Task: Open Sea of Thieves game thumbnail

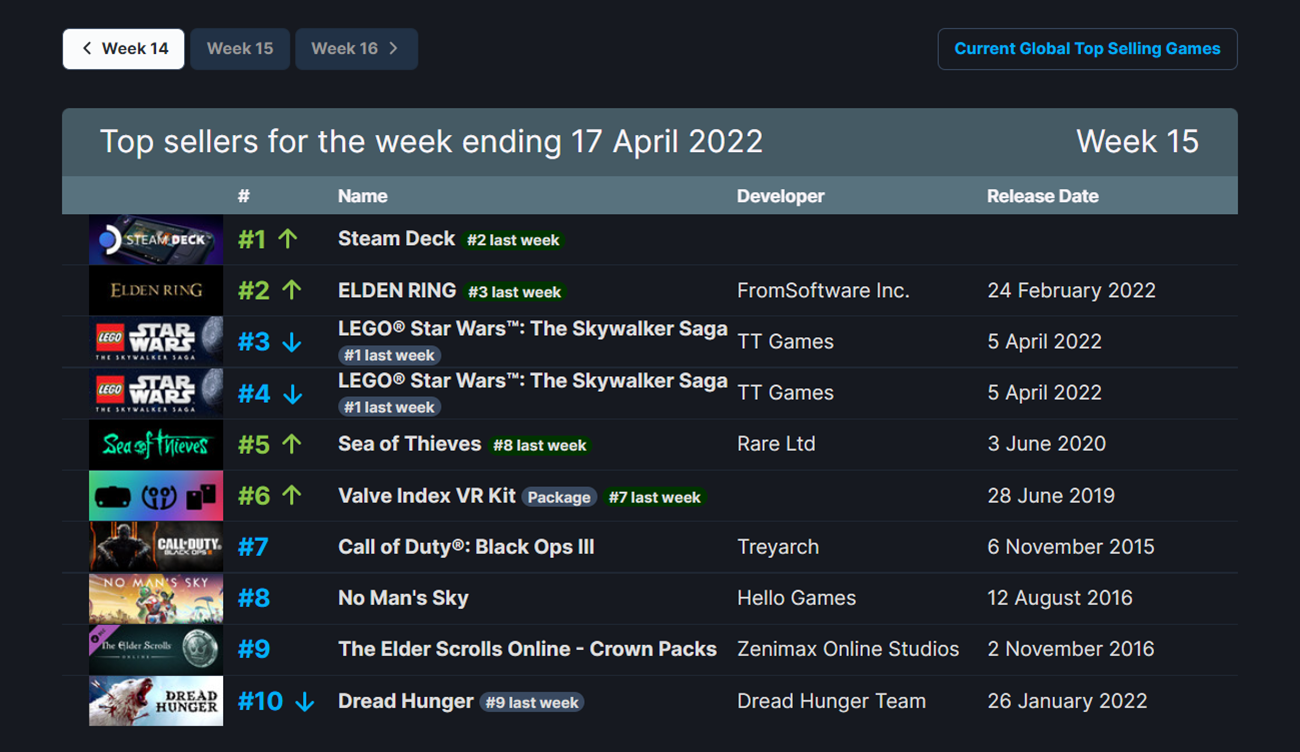Action: 156,445
